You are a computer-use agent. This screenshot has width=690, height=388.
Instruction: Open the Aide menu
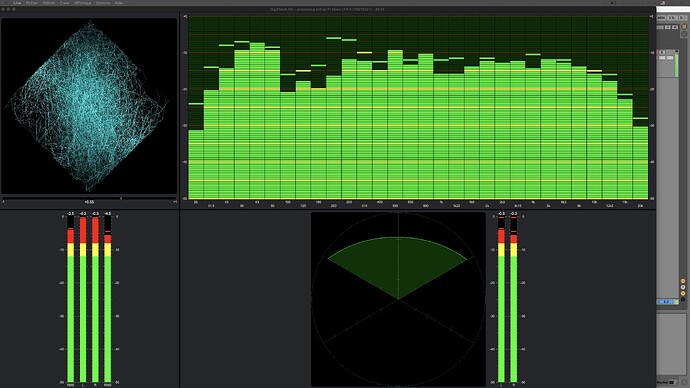pyautogui.click(x=118, y=3)
